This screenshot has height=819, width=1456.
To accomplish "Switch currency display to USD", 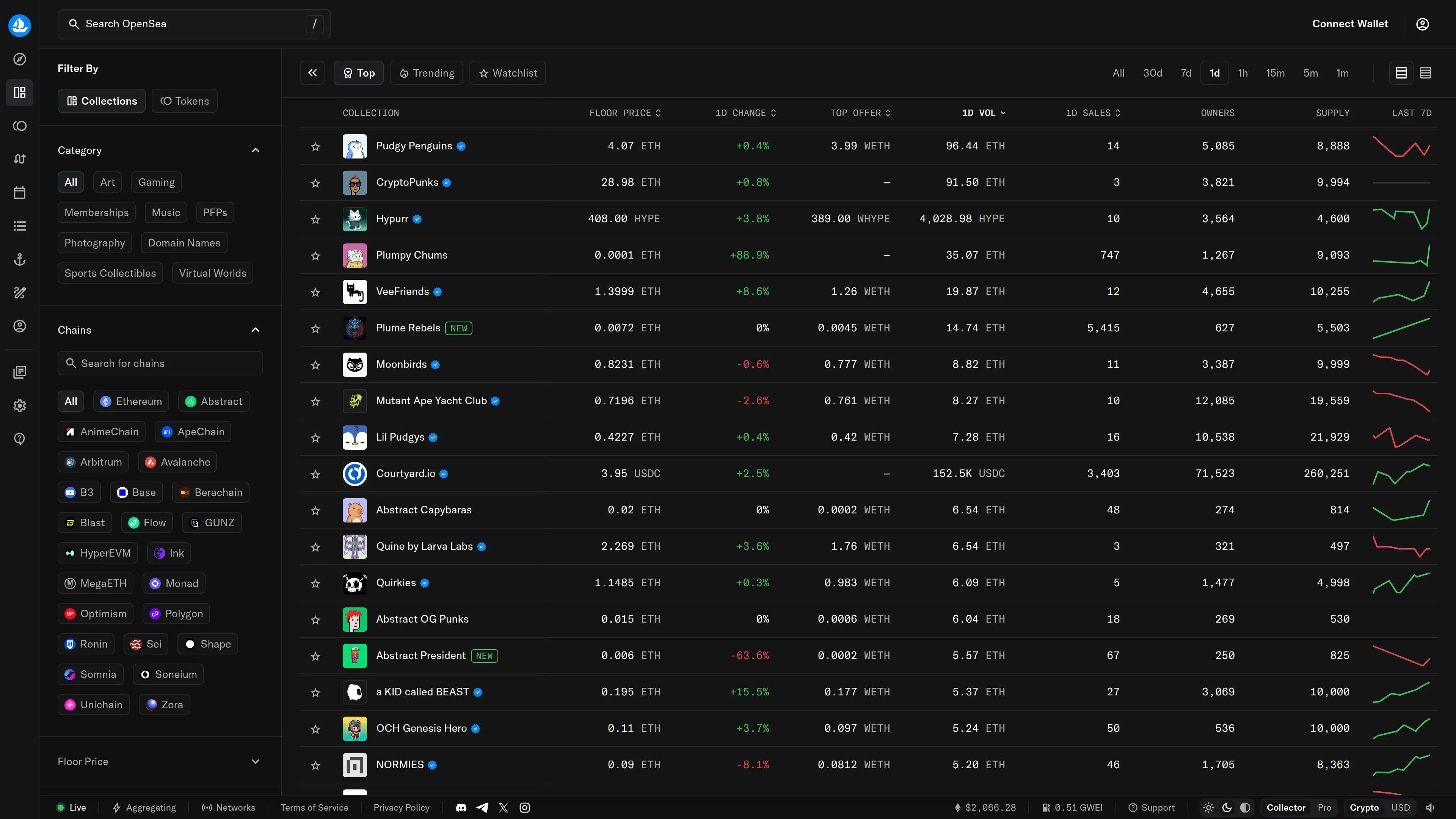I will pos(1401,807).
